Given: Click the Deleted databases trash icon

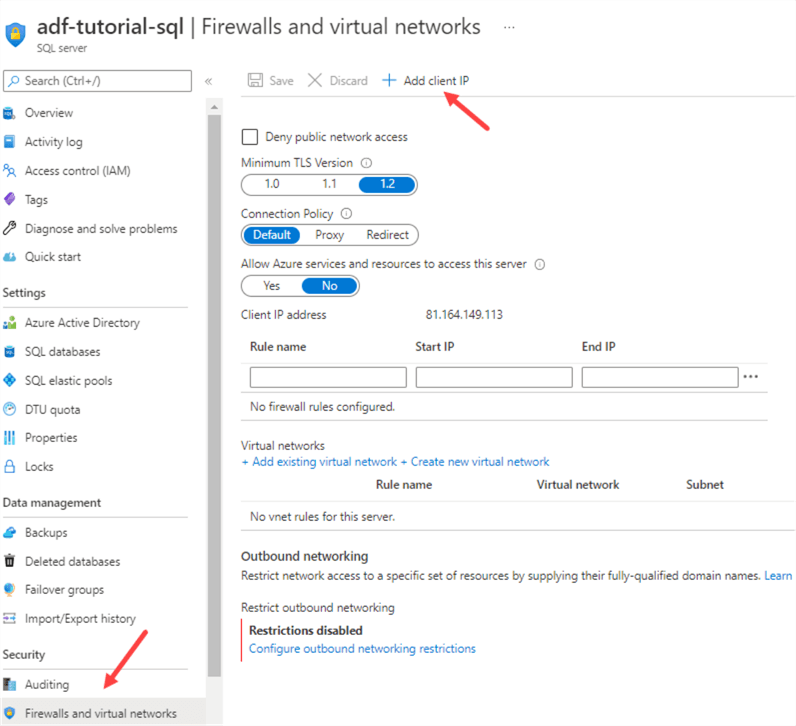Looking at the screenshot, I should (x=9, y=561).
